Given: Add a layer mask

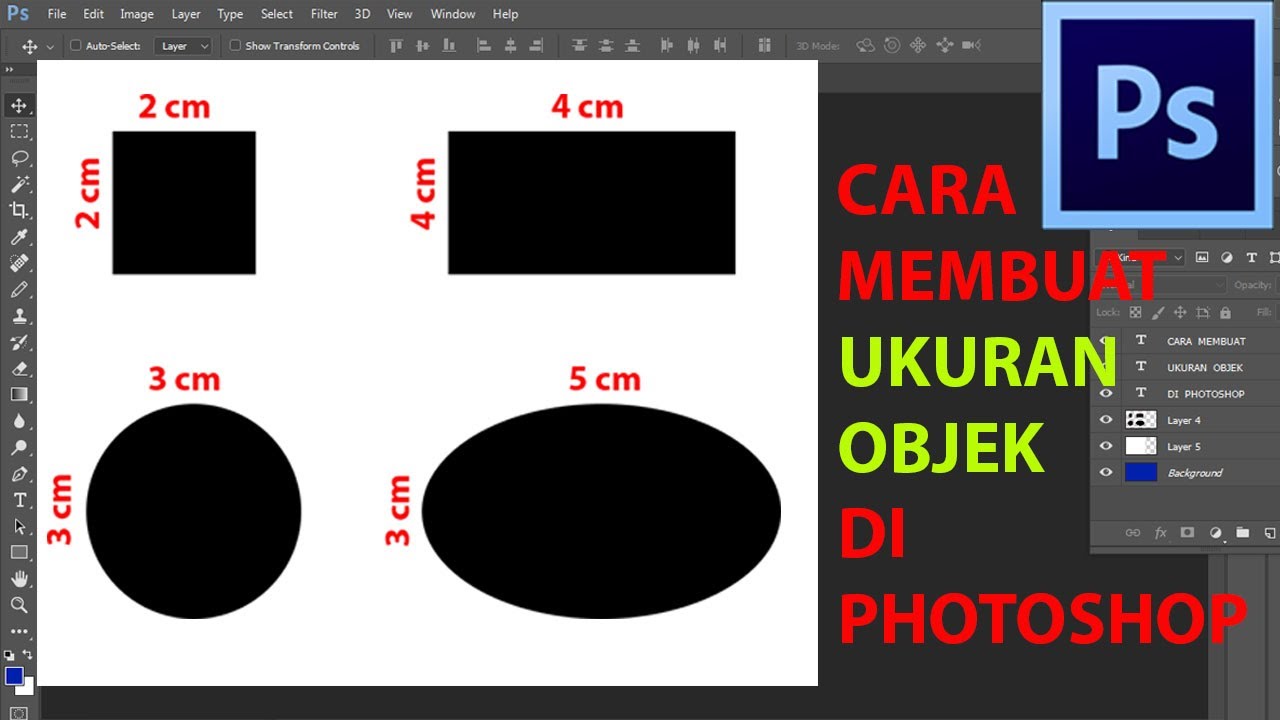Looking at the screenshot, I should click(1188, 533).
